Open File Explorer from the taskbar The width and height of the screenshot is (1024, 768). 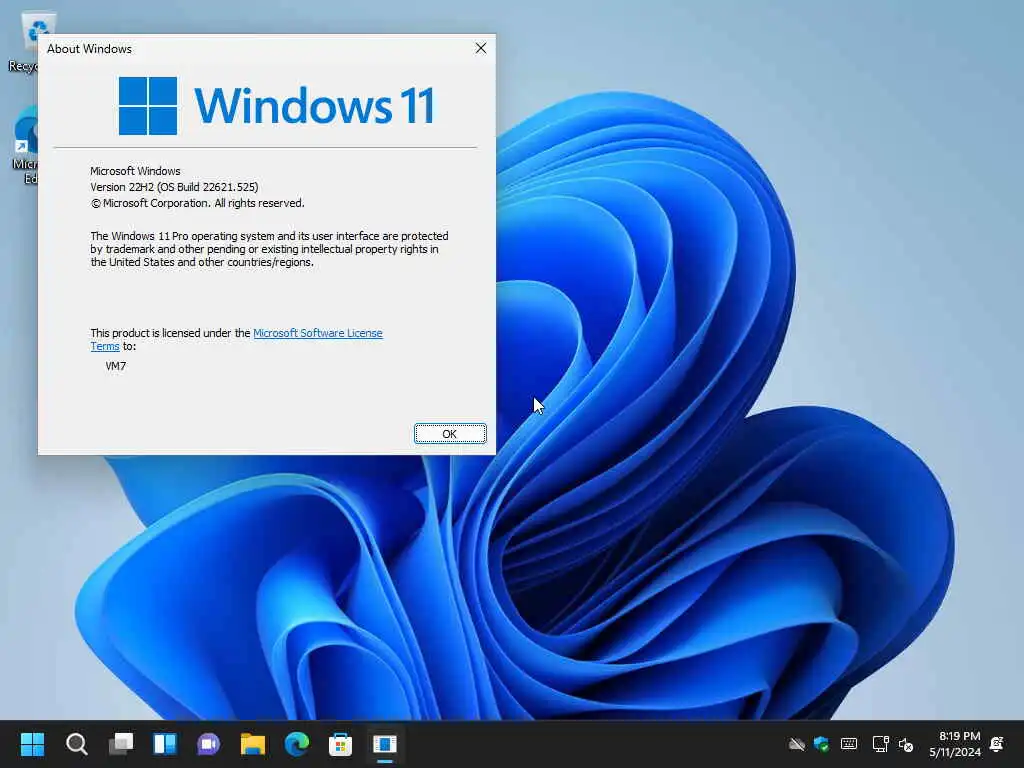(253, 744)
